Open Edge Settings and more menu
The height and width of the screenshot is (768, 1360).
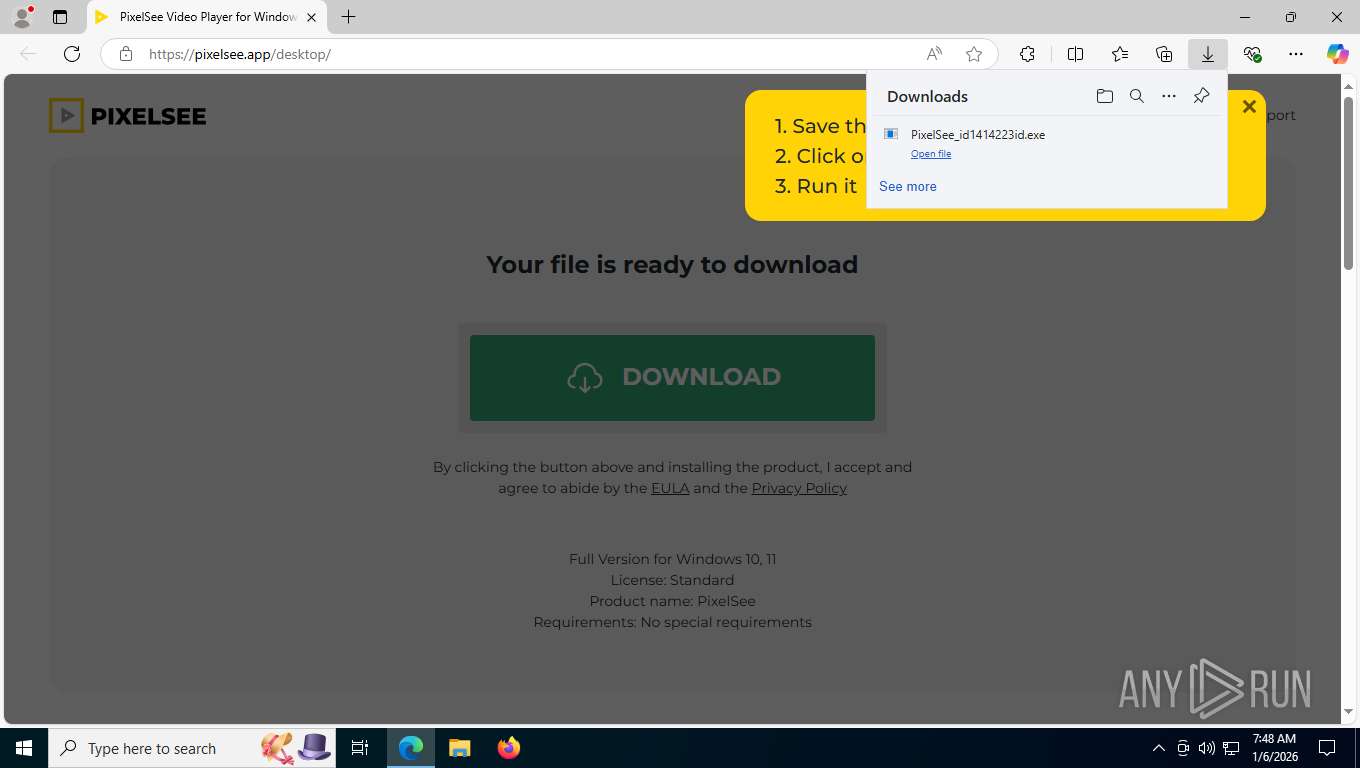(1296, 54)
